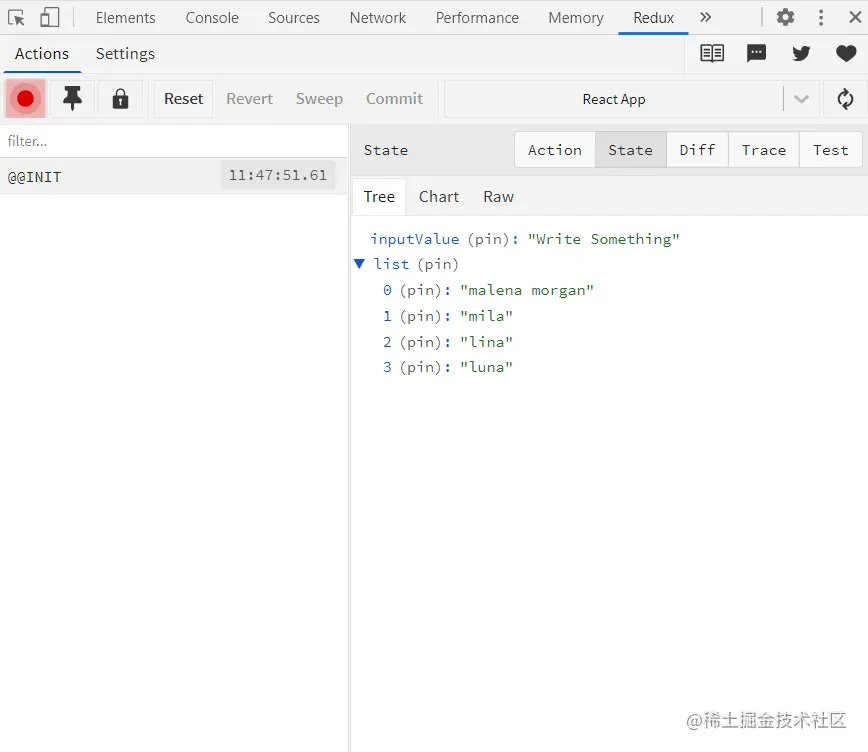Click the actions filter input field
The width and height of the screenshot is (868, 752).
(174, 141)
